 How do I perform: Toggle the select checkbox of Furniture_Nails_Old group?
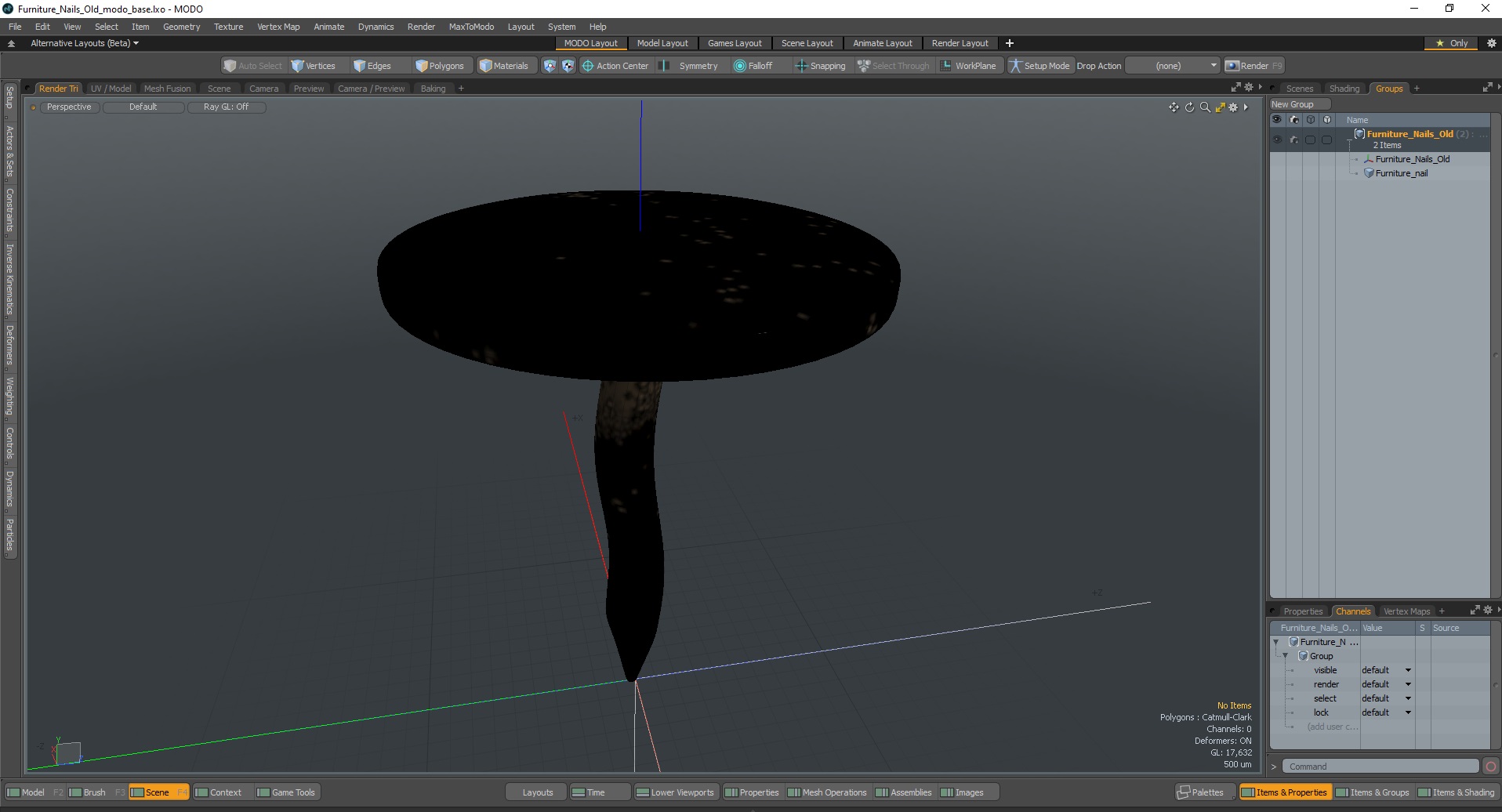click(x=1310, y=140)
